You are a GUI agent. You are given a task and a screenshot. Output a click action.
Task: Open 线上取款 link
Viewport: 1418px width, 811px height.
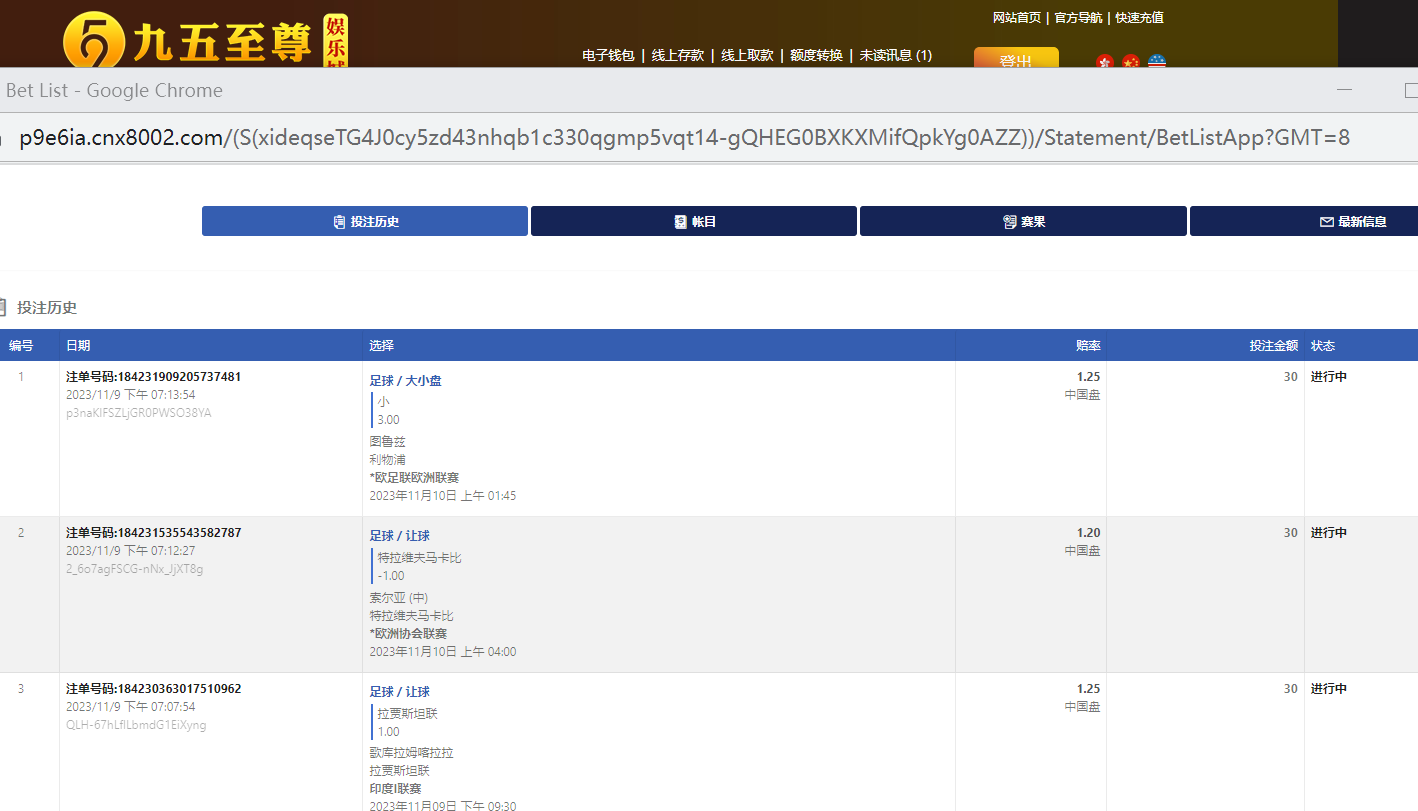click(x=747, y=55)
